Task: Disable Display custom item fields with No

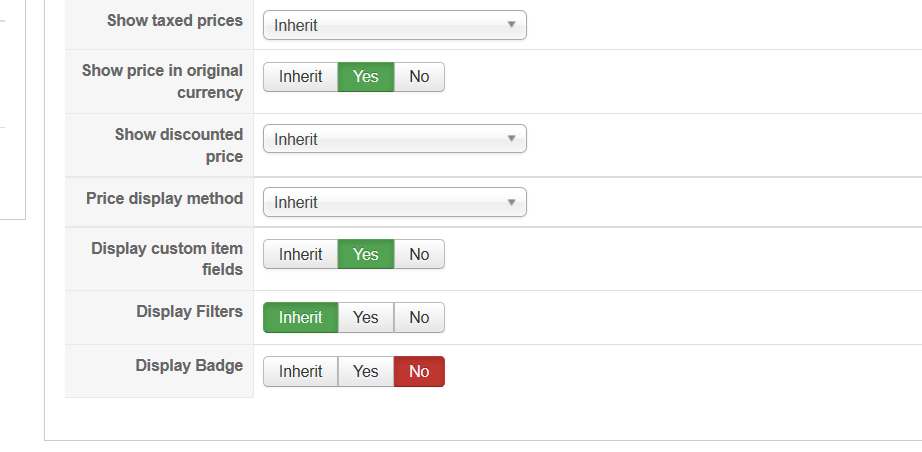Action: point(419,254)
